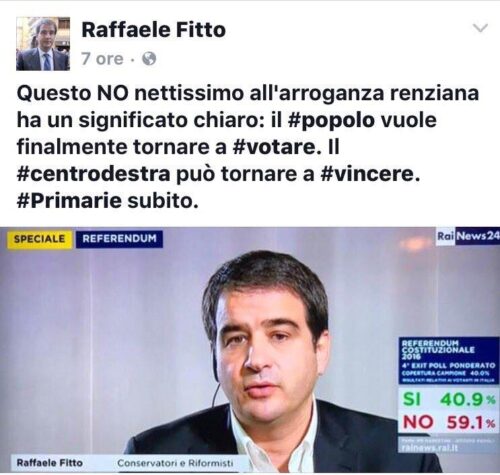
Task: Click the NO 59.1% result
Action: [449, 423]
